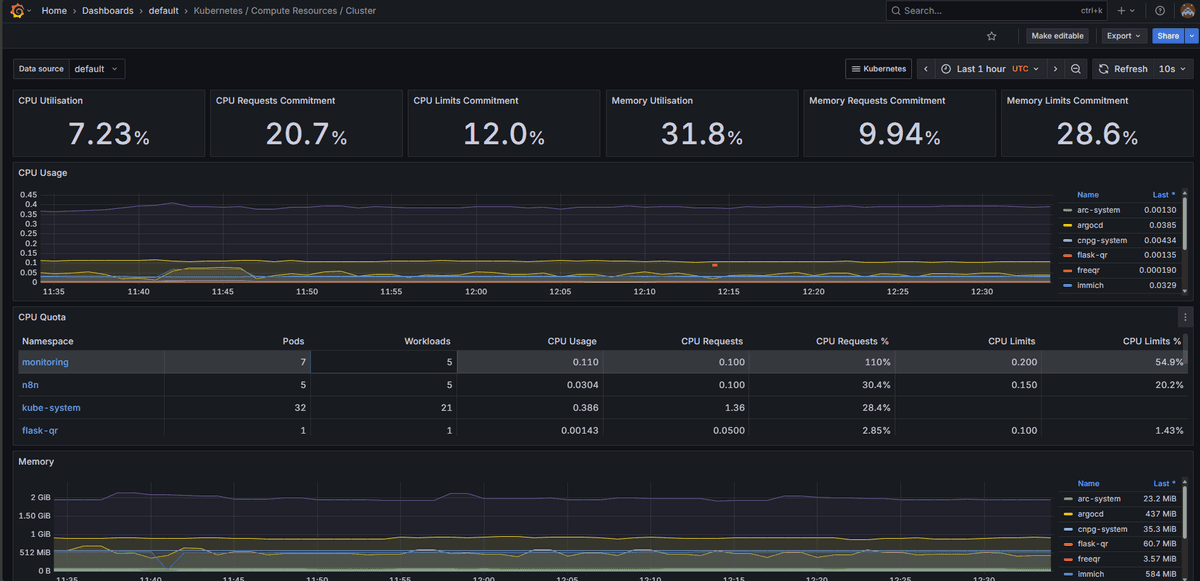Open the monitoring namespace link
Image resolution: width=1200 pixels, height=581 pixels.
coord(45,361)
